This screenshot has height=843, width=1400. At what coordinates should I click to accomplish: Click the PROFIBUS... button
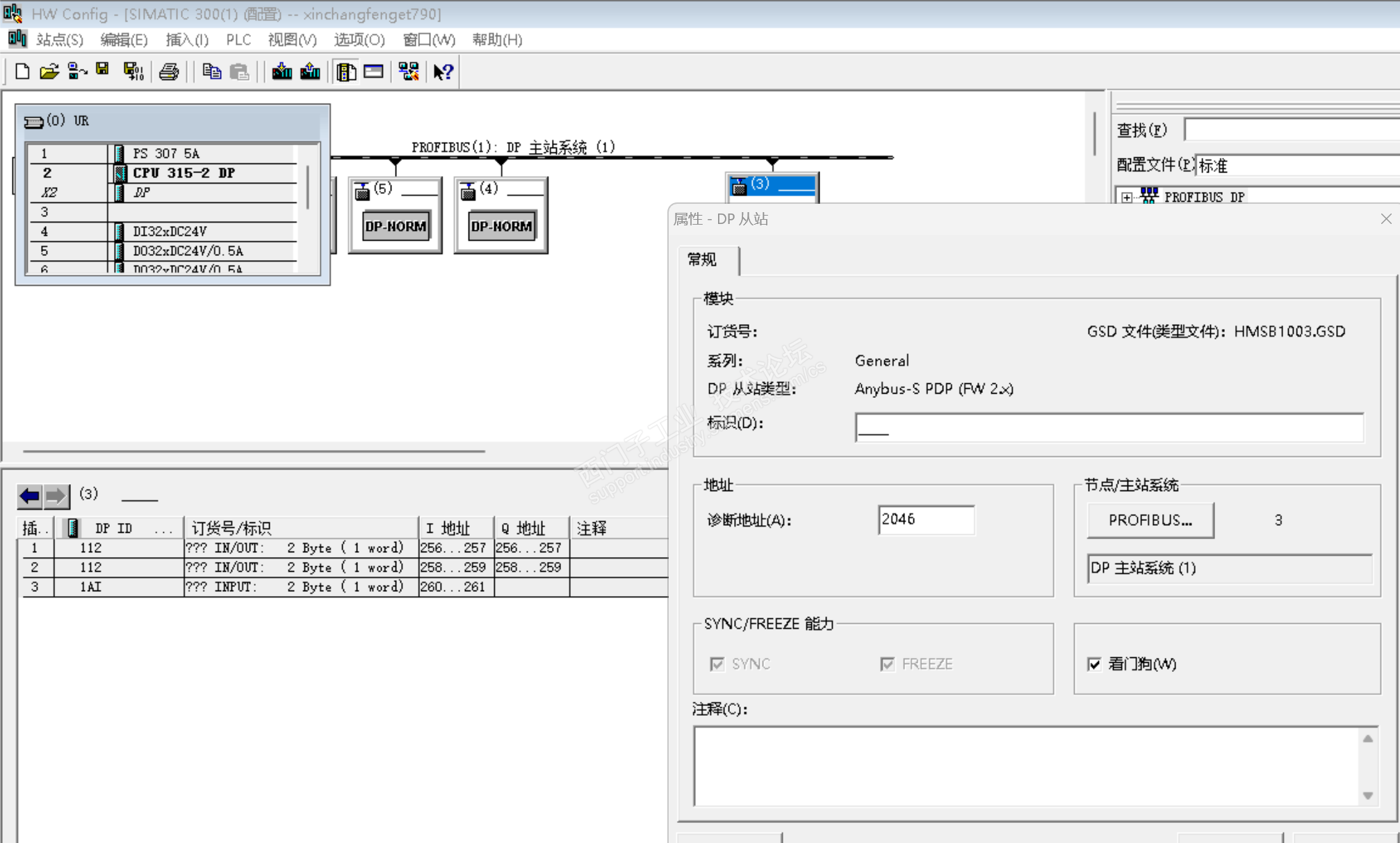[1150, 520]
